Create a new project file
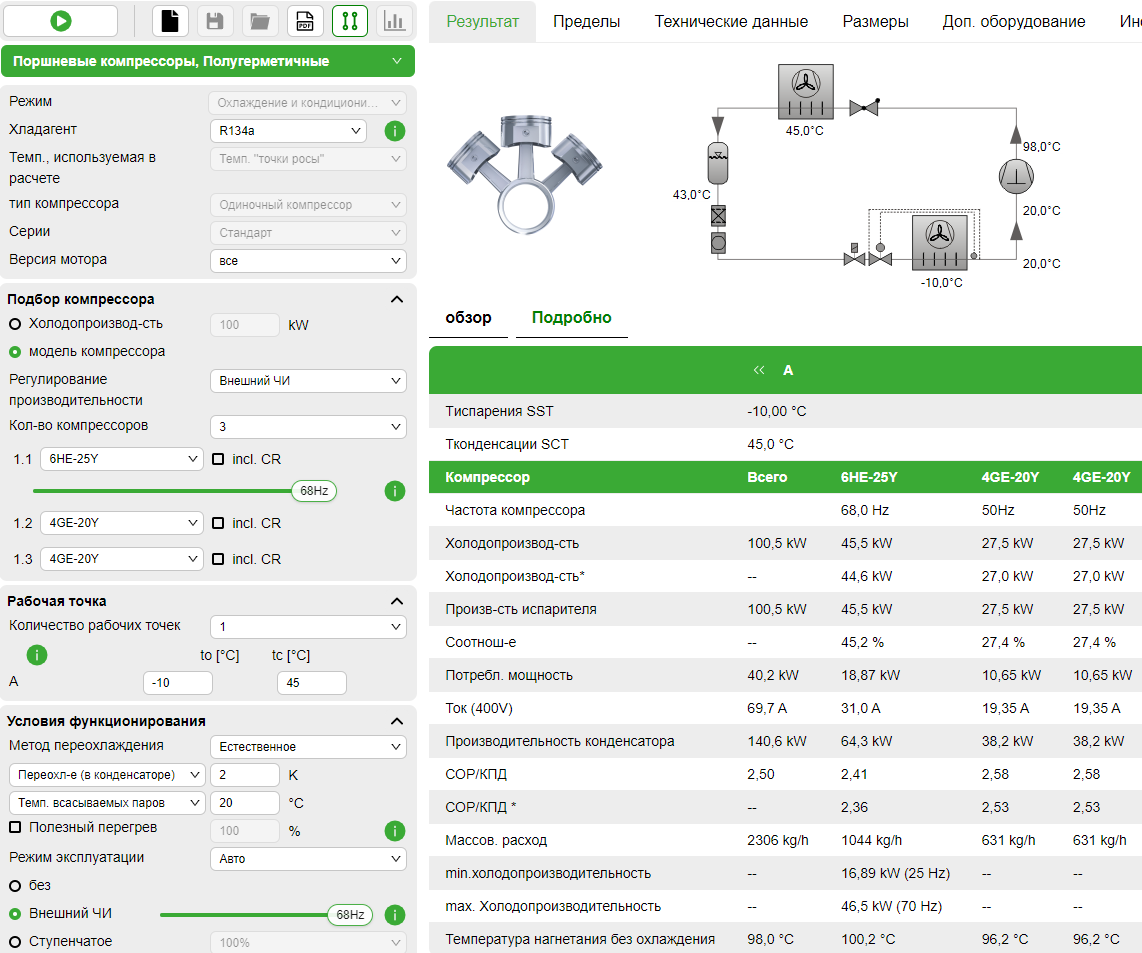The height and width of the screenshot is (953, 1142). click(172, 21)
